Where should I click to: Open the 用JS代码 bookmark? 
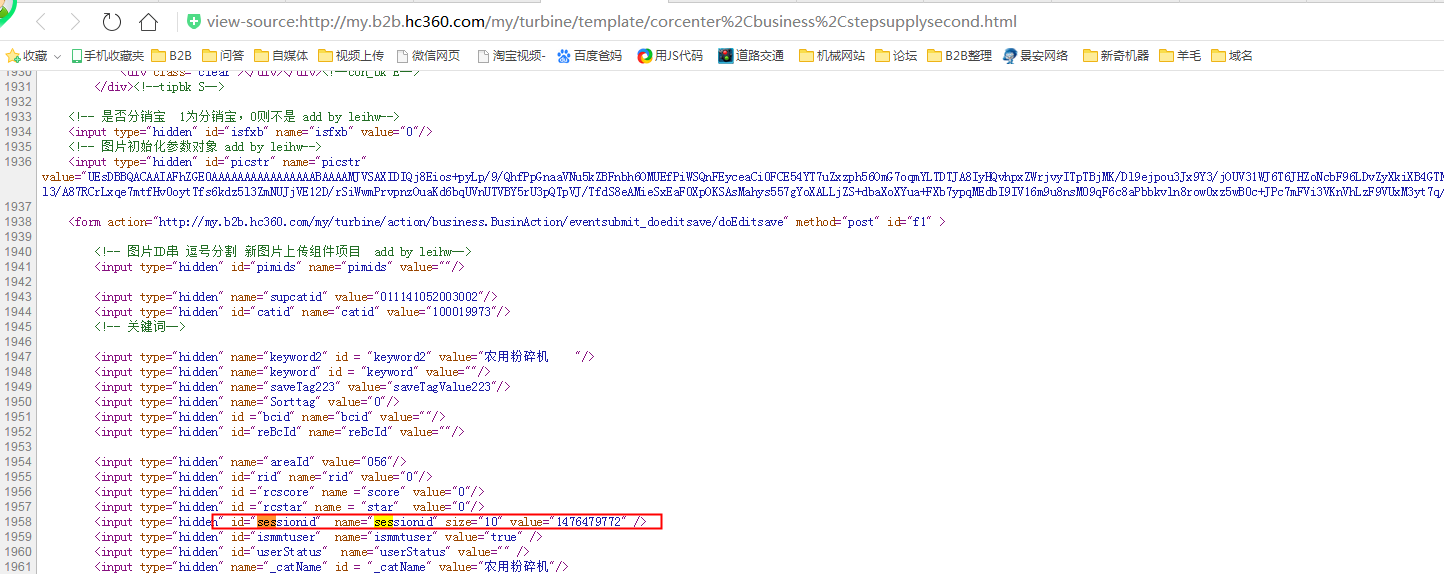coord(670,56)
